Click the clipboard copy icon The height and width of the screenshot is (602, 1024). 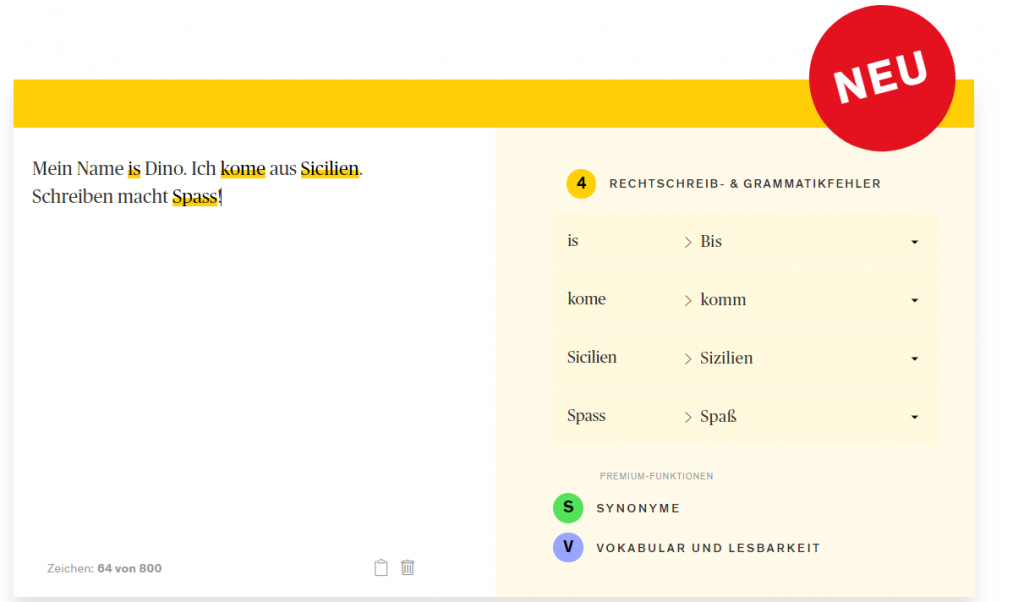point(380,567)
